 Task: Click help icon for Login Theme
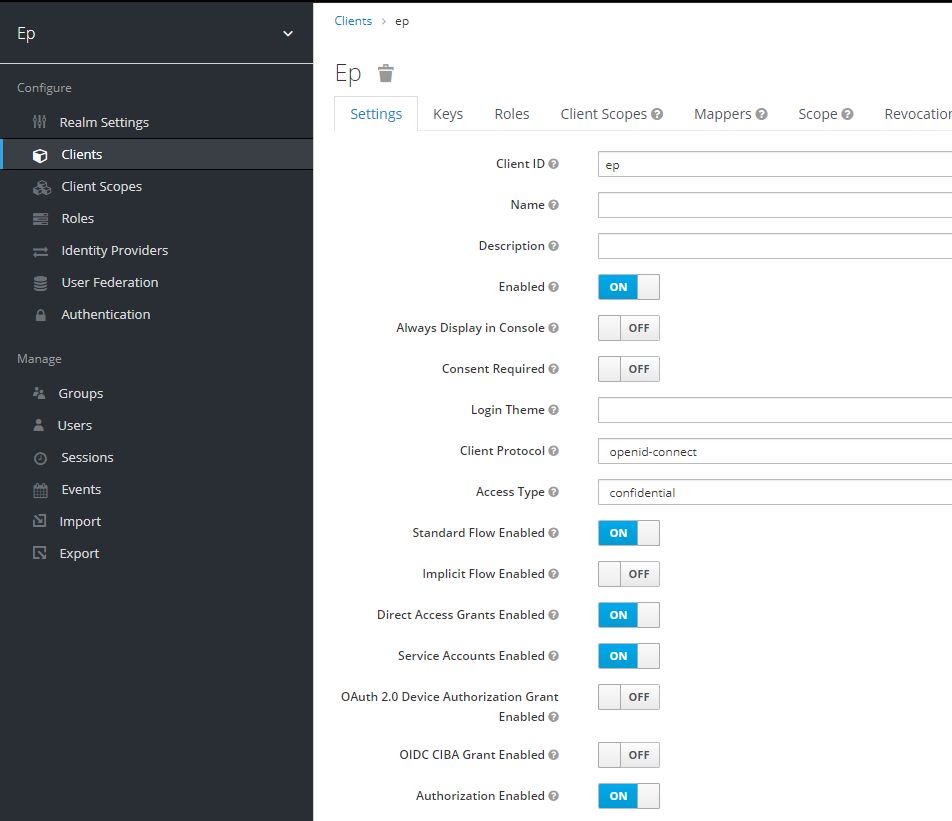[553, 410]
